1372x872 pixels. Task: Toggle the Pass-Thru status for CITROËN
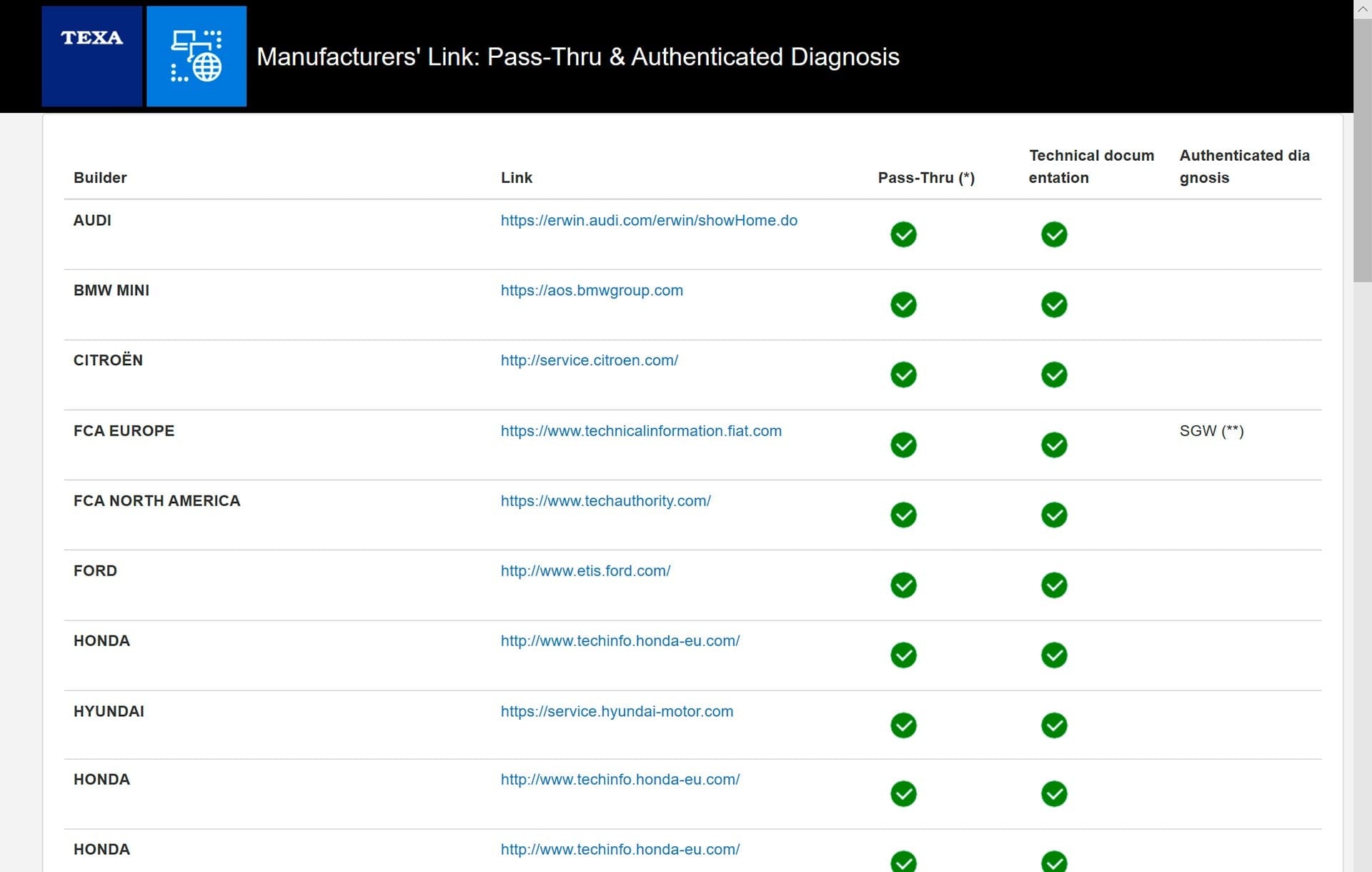pyautogui.click(x=903, y=375)
